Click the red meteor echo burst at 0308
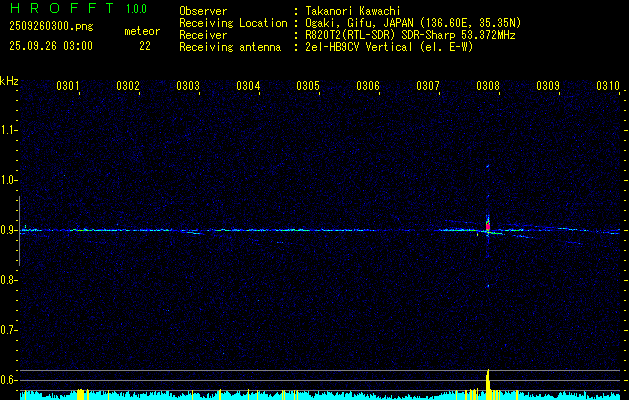 (x=488, y=226)
